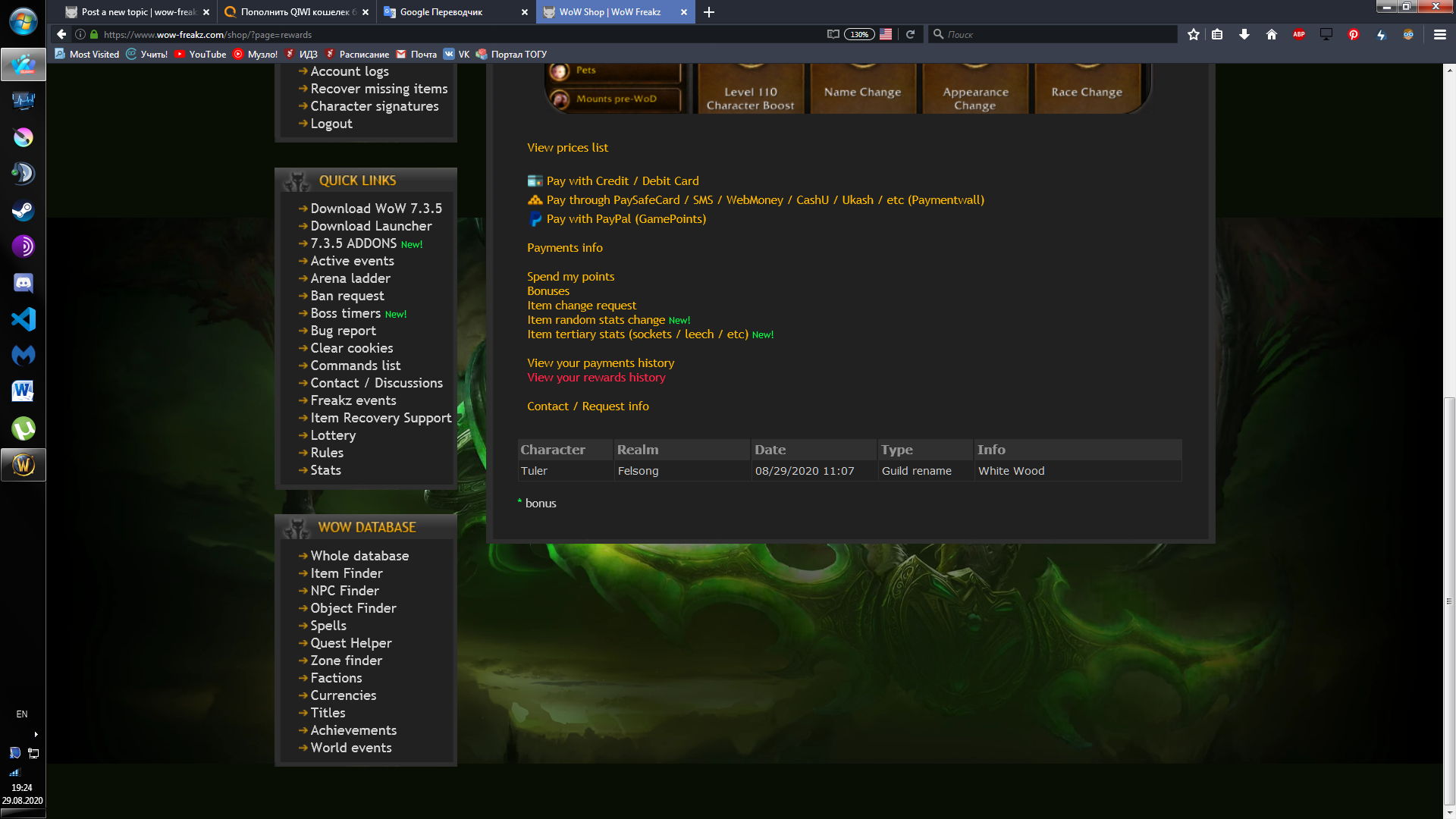Click the Поиск search field
Viewport: 1456px width, 819px height.
point(1054,34)
